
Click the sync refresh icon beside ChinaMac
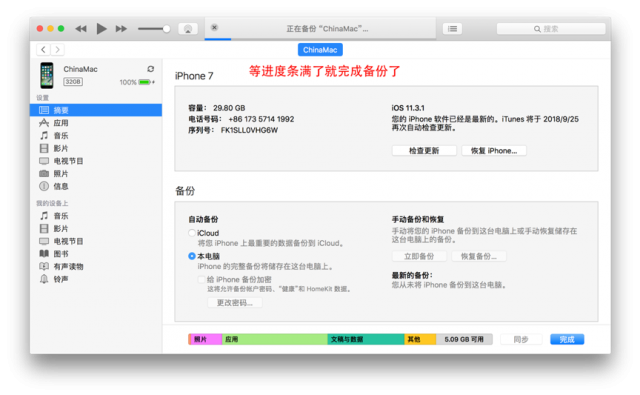coord(151,69)
